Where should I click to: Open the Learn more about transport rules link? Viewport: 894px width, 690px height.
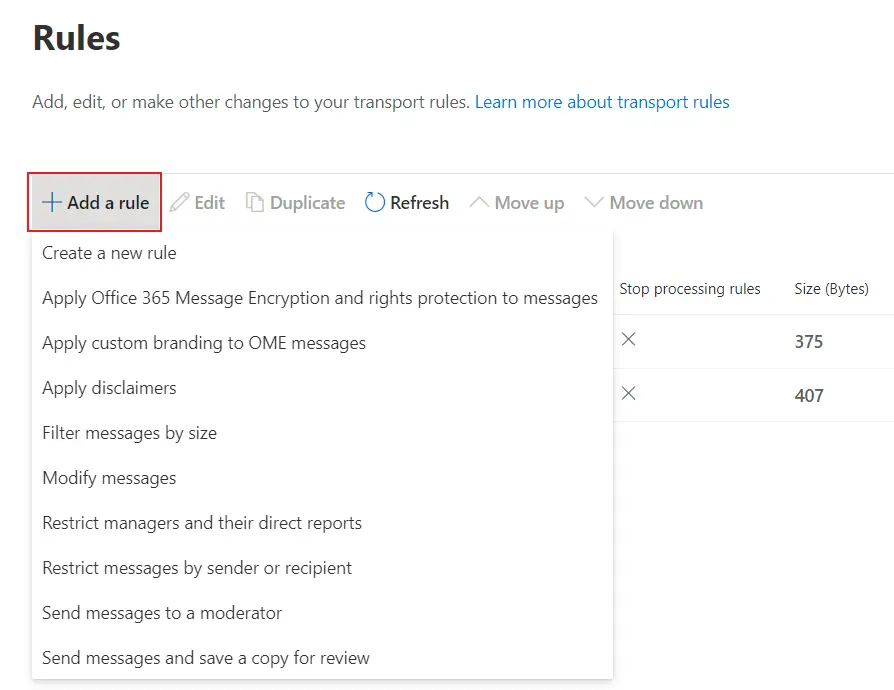pyautogui.click(x=601, y=101)
